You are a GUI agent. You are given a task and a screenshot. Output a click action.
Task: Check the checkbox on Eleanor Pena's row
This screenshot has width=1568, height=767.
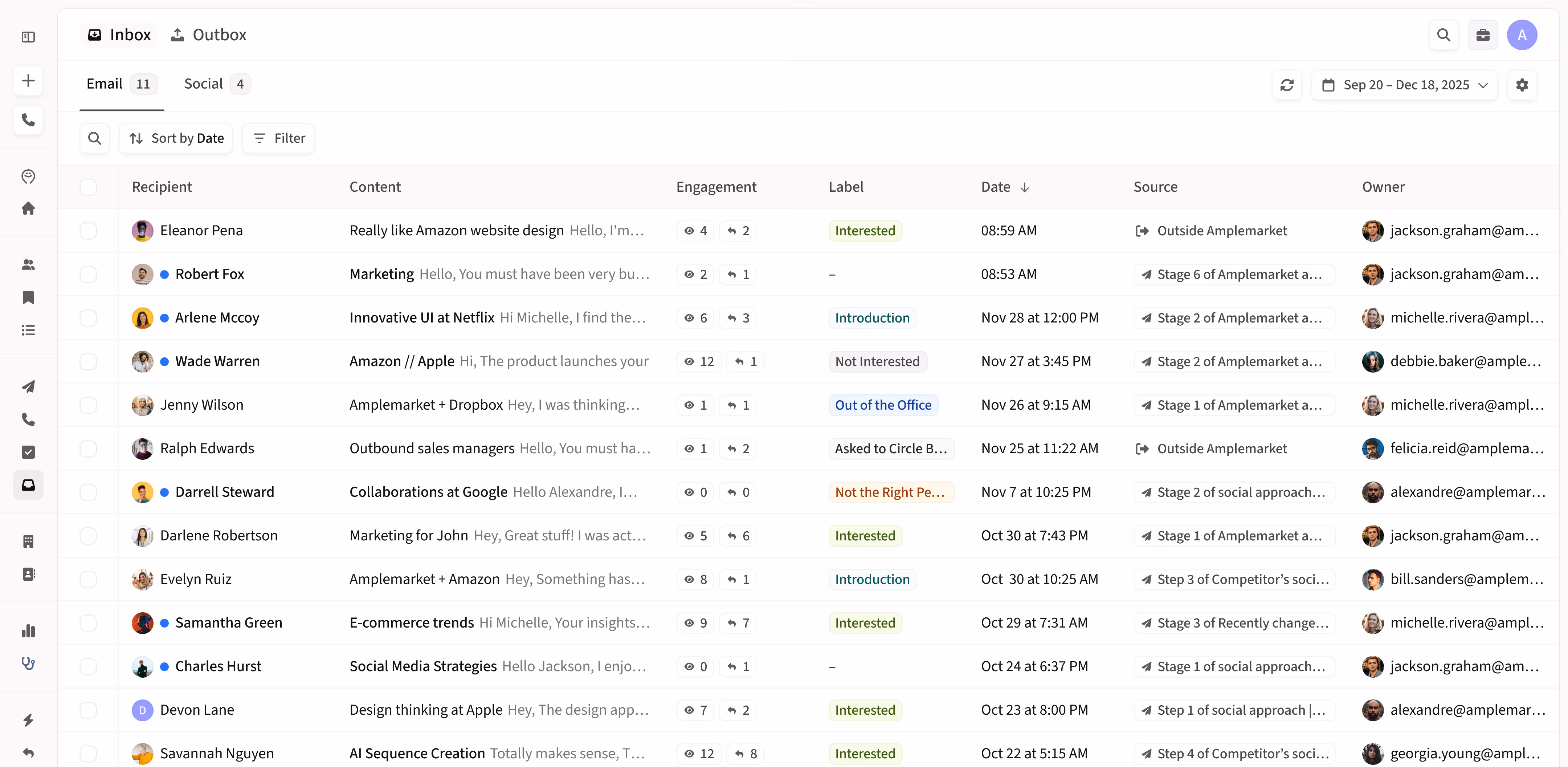(88, 231)
